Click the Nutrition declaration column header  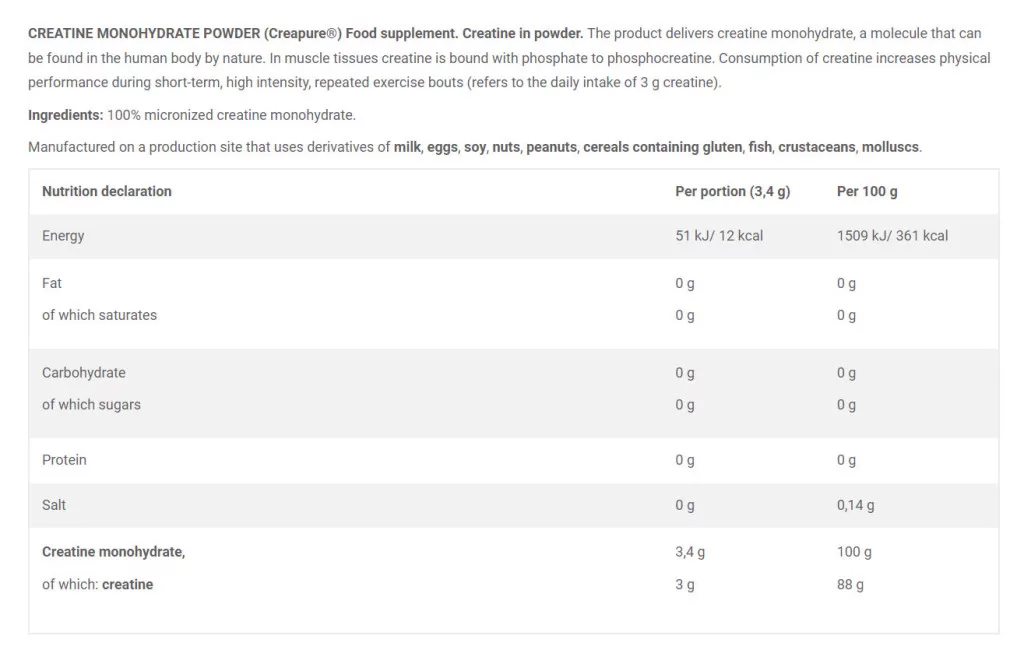coord(107,191)
